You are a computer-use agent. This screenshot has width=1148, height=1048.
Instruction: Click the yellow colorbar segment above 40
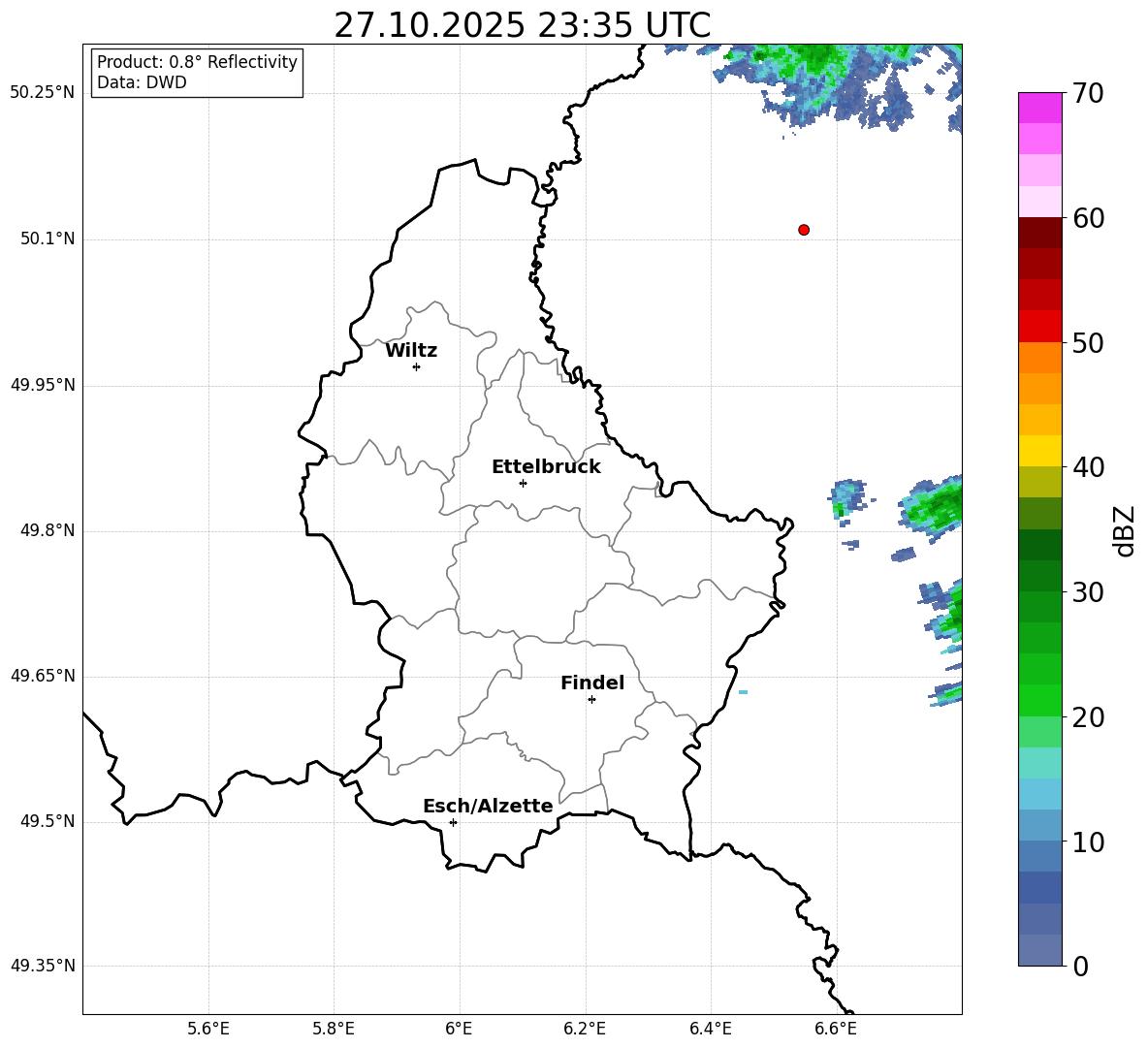(x=1039, y=451)
